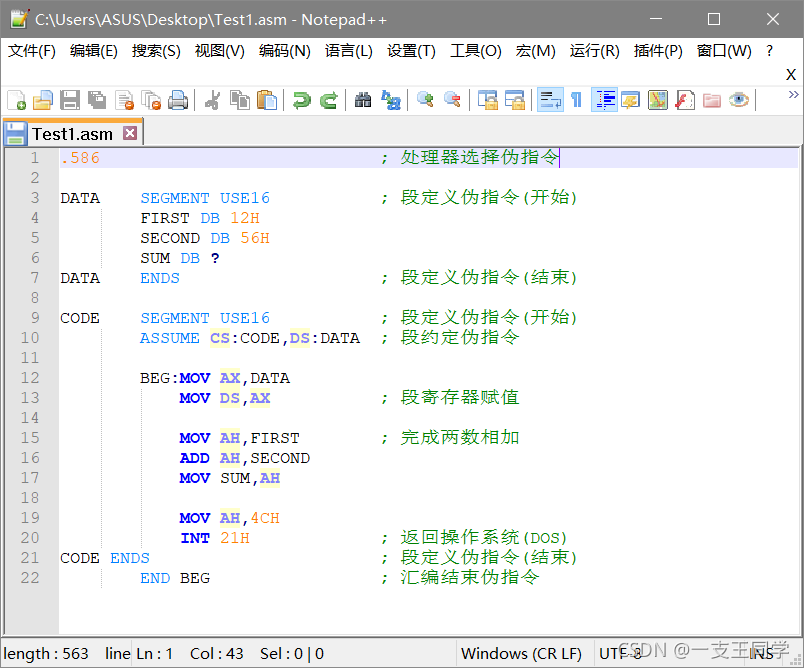Print the document using printer icon
The width and height of the screenshot is (804, 668).
[178, 100]
